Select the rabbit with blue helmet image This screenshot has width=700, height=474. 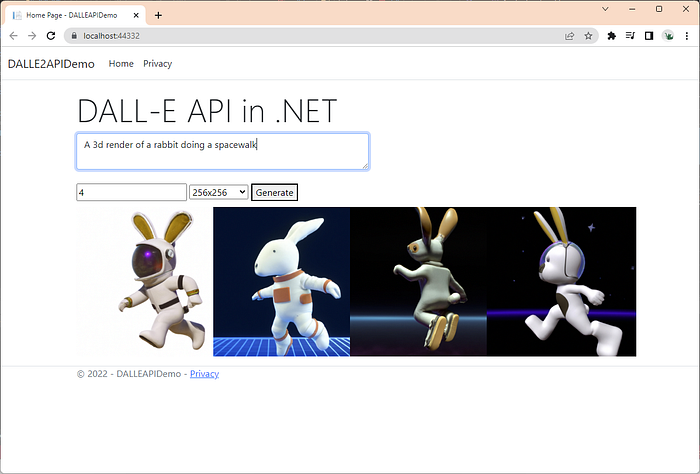[x=562, y=282]
